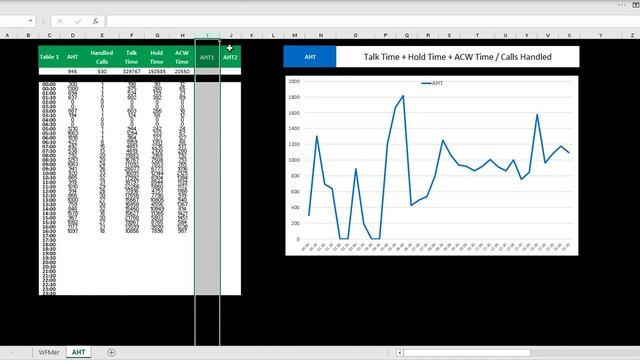Select column I header

(x=207, y=36)
